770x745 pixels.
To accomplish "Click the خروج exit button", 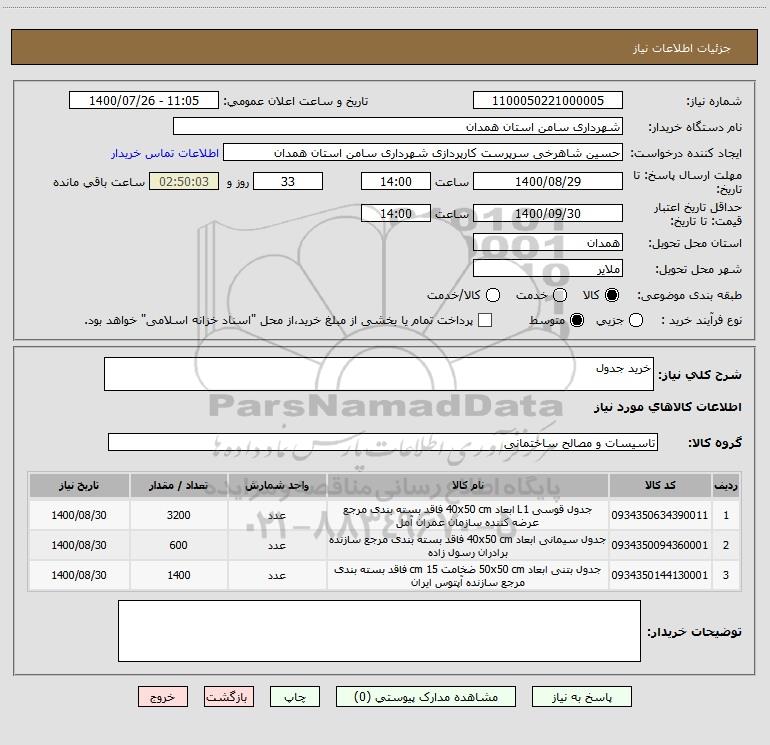I will (x=163, y=697).
